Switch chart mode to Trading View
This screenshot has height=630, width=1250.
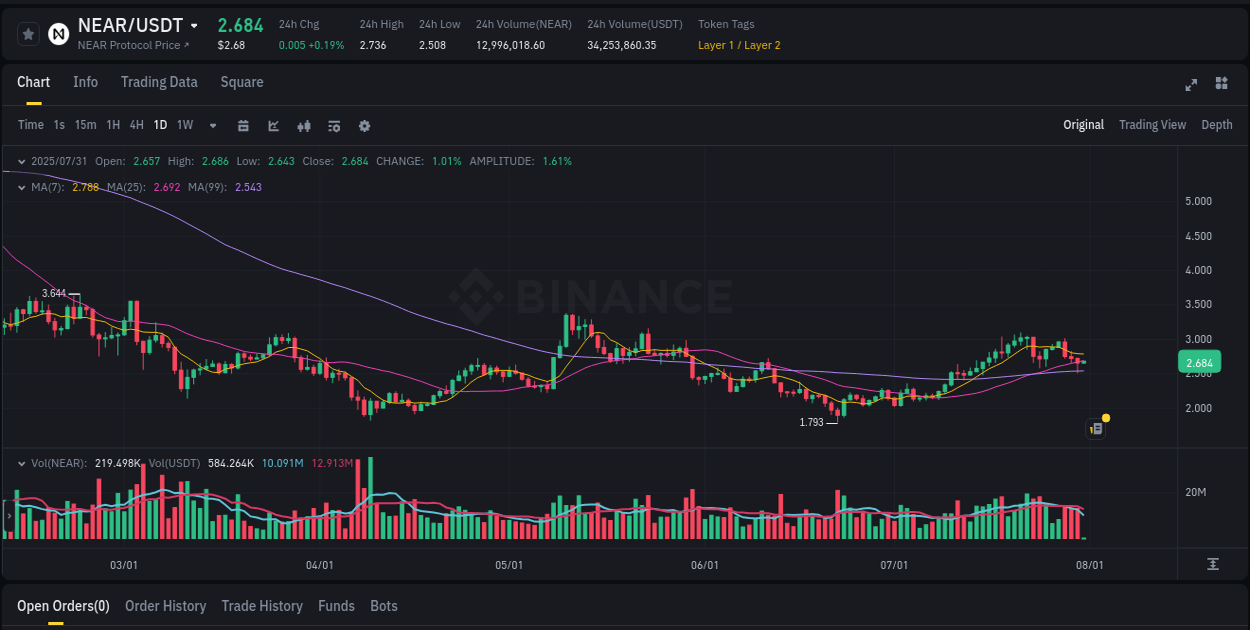(1152, 125)
